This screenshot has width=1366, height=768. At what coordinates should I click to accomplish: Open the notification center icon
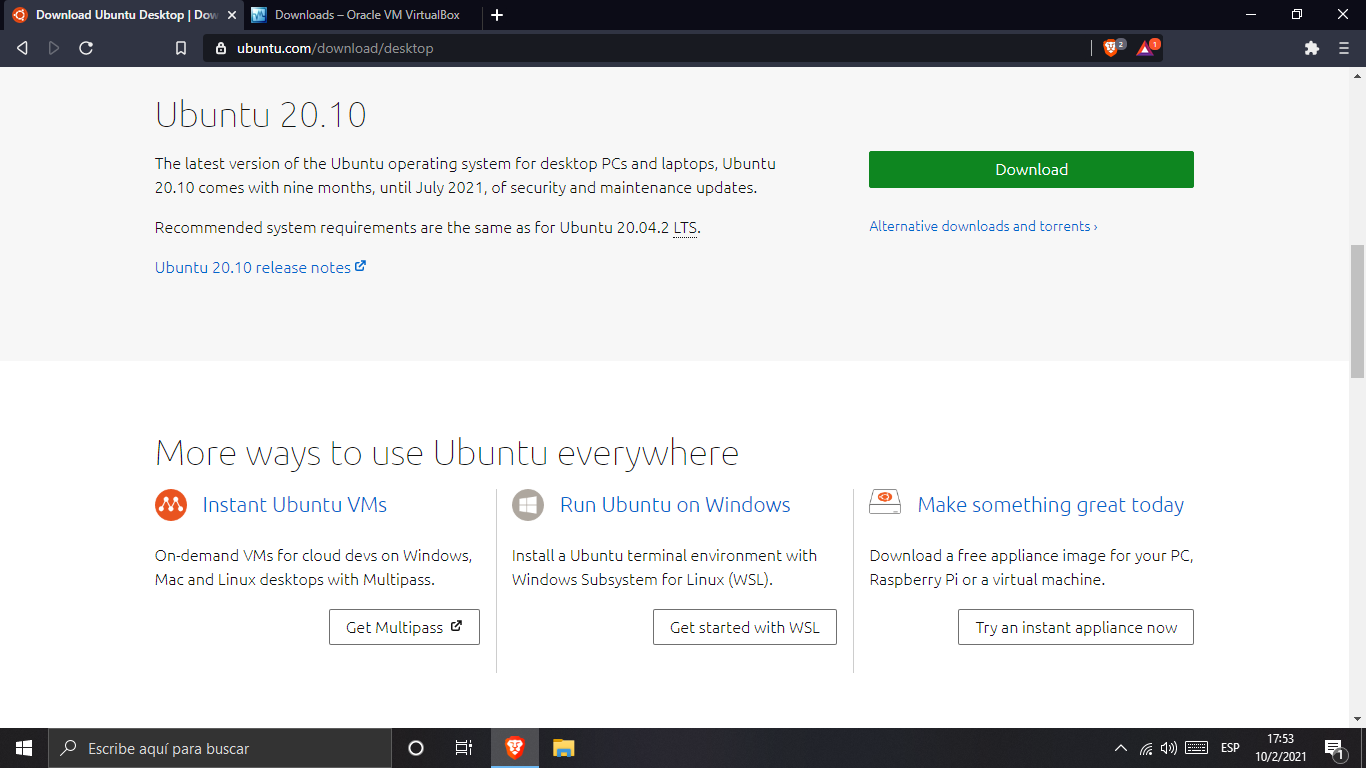click(x=1334, y=748)
